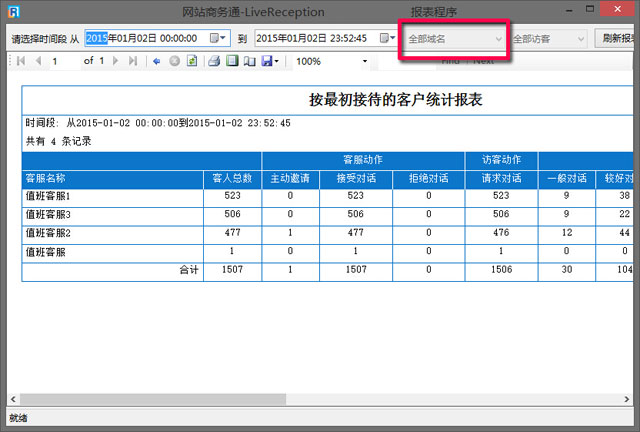The height and width of the screenshot is (432, 640).
Task: Open end date calendar picker
Action: point(387,38)
